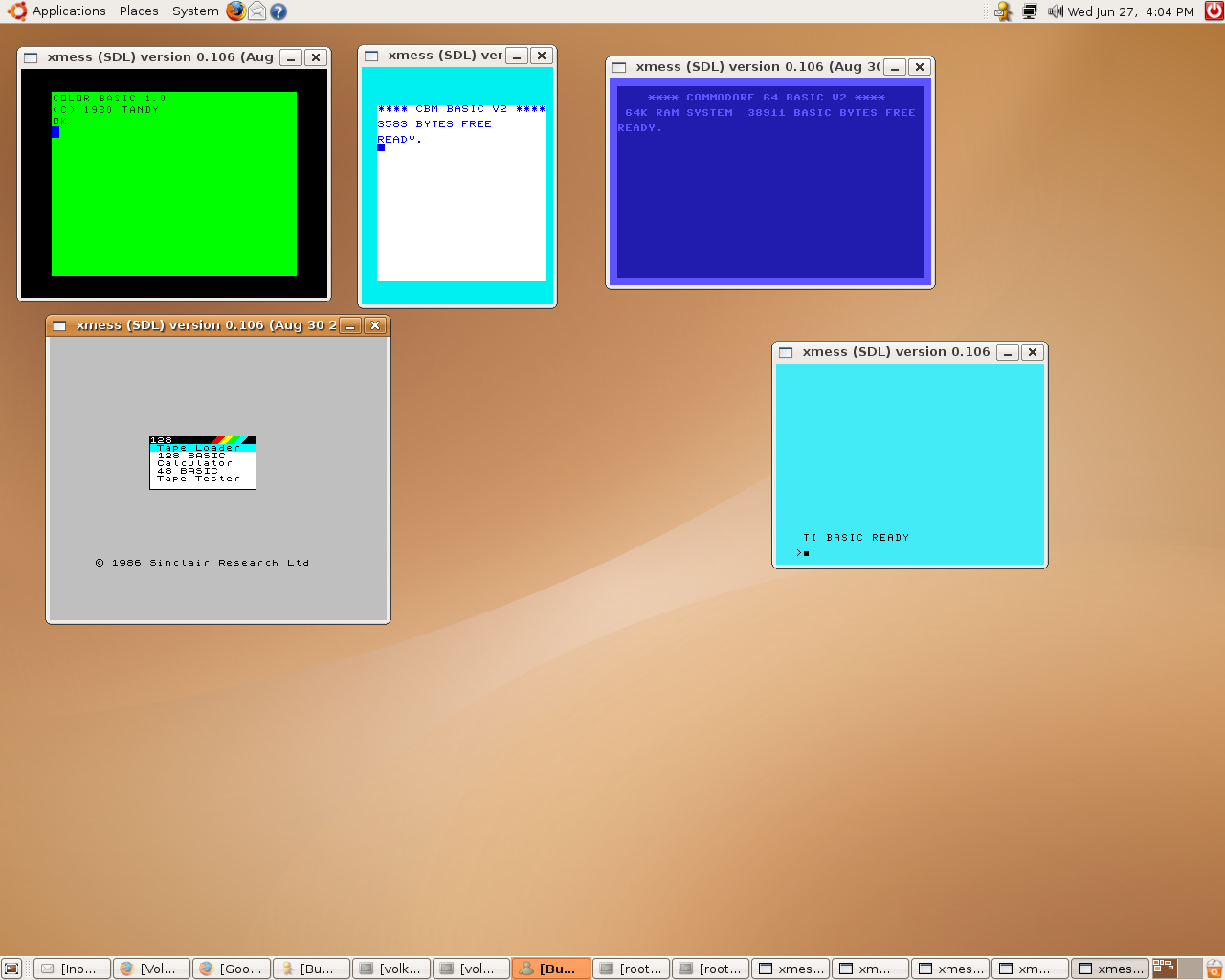Click 'READY.' prompt in Commodore 64 window
The height and width of the screenshot is (980, 1225).
(x=640, y=128)
